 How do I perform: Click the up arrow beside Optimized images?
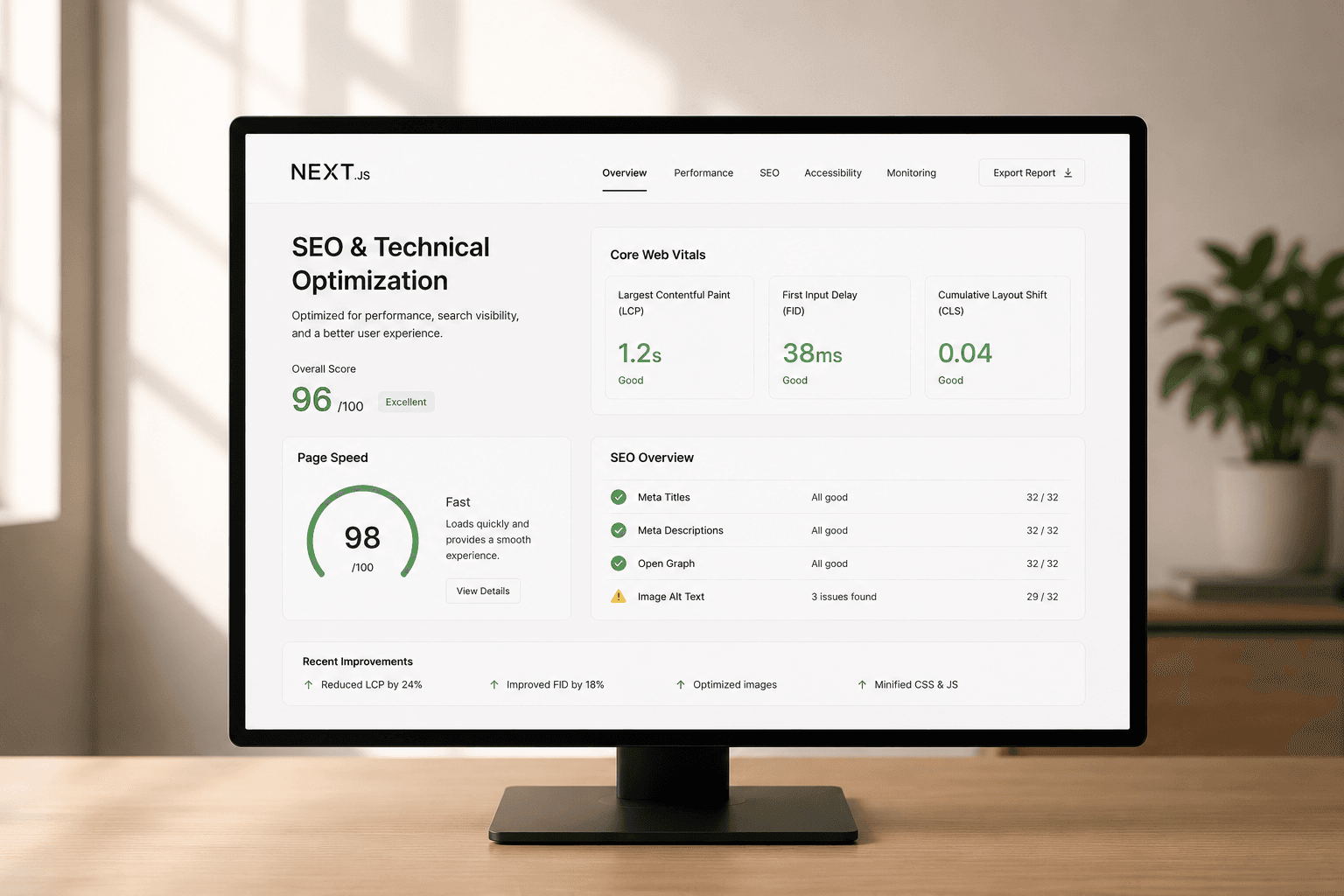(681, 685)
